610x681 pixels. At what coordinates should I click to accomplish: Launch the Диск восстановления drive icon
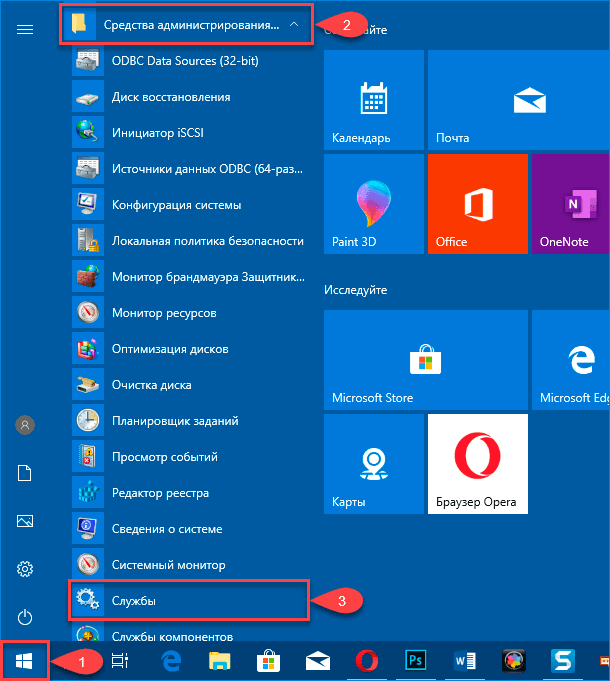pyautogui.click(x=88, y=96)
